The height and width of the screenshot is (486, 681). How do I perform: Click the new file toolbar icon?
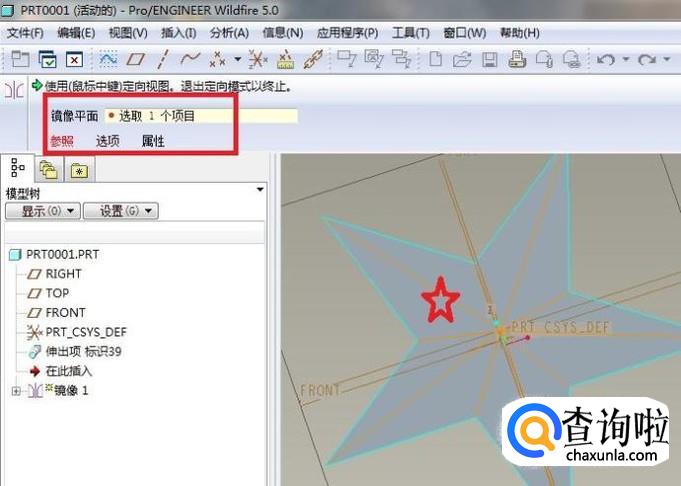point(435,59)
